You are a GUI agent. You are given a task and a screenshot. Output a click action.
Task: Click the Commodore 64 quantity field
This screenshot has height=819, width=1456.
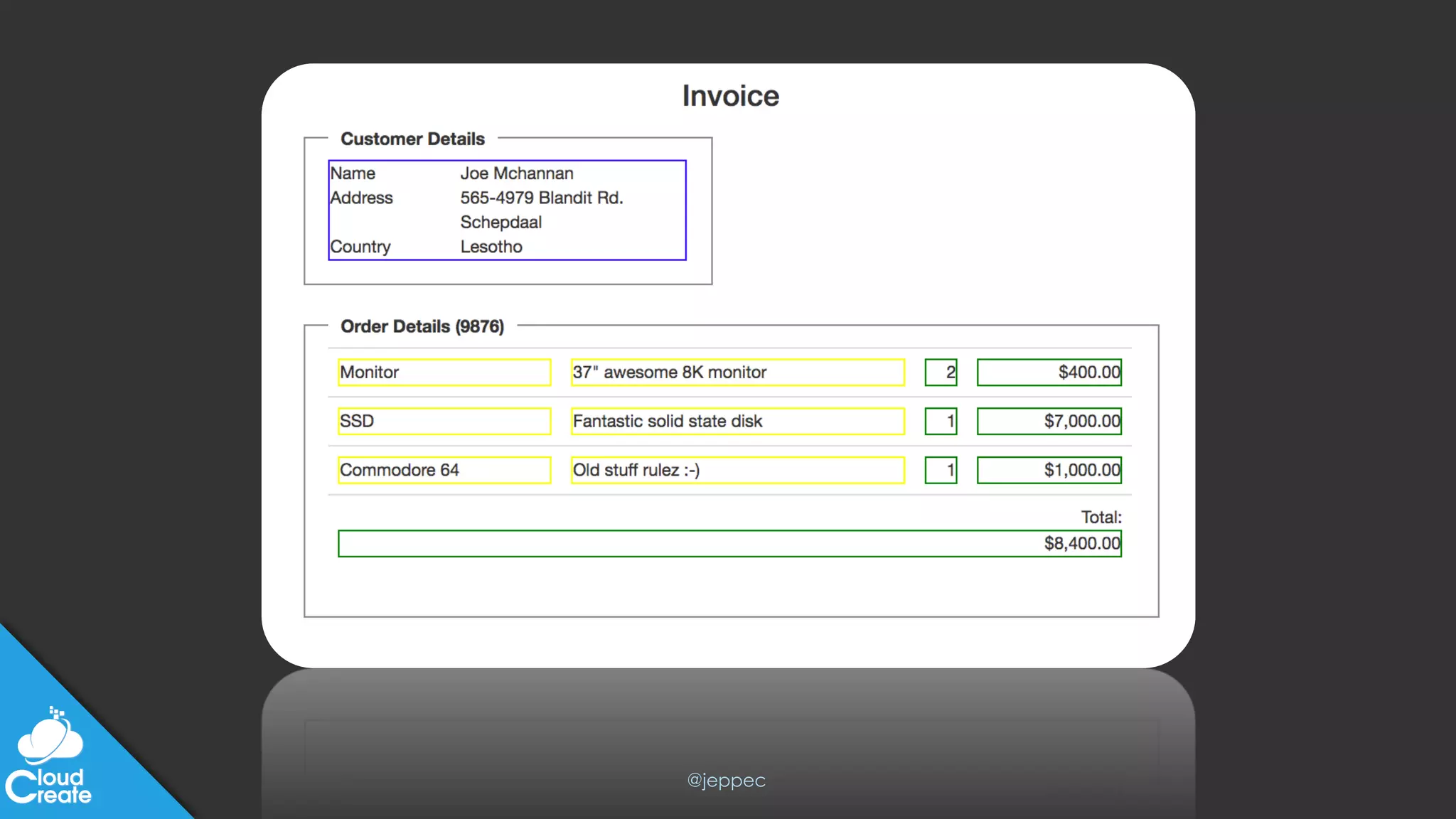click(941, 470)
